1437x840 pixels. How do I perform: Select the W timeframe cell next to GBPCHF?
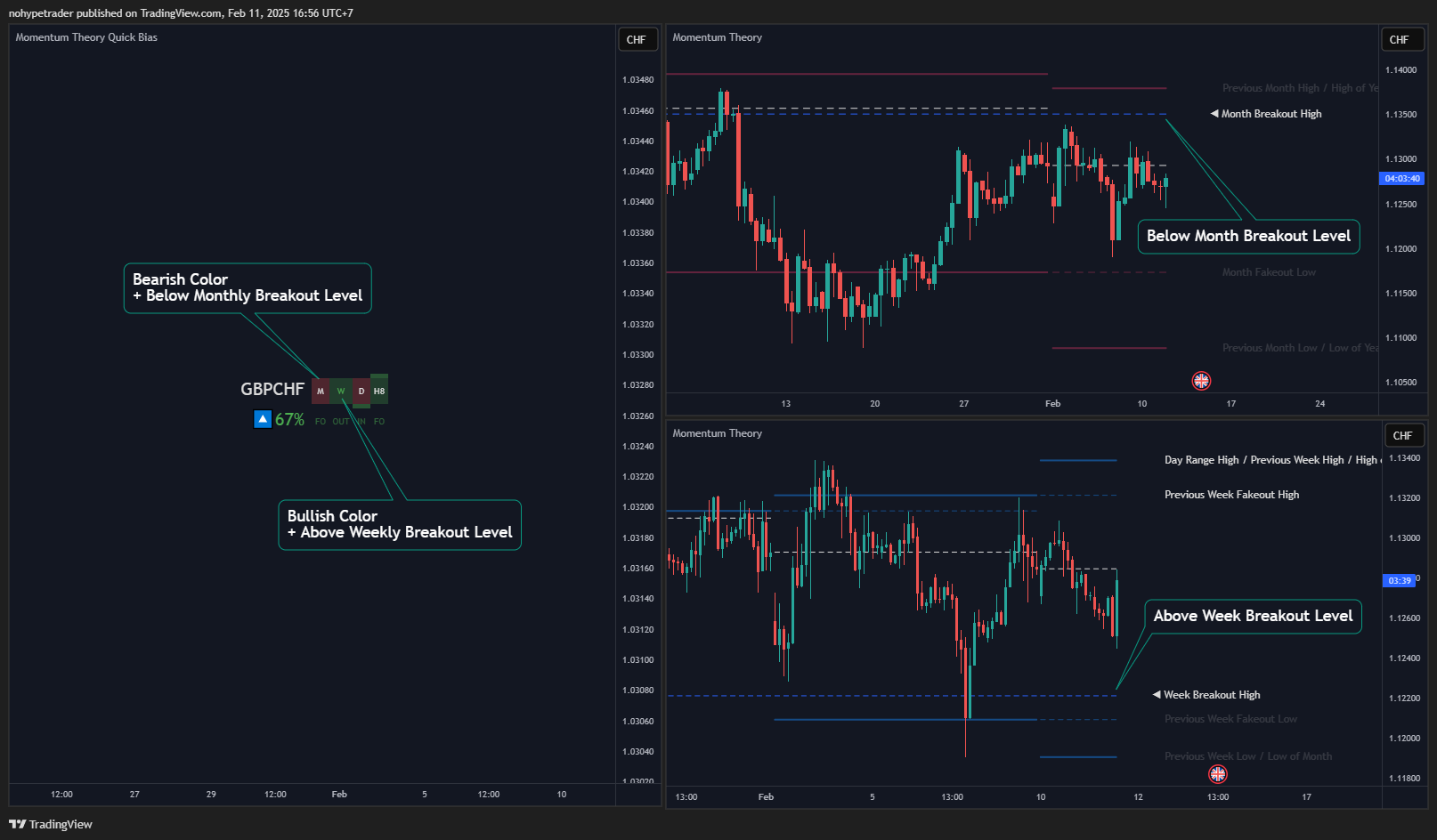341,392
